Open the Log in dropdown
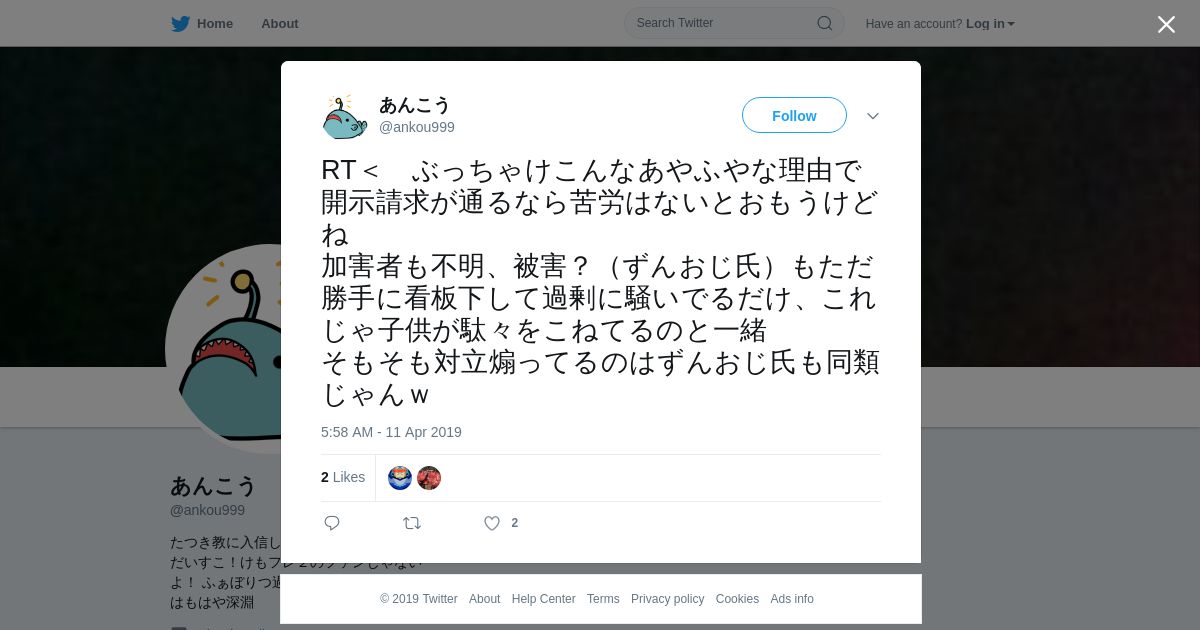1200x630 pixels. [x=990, y=24]
